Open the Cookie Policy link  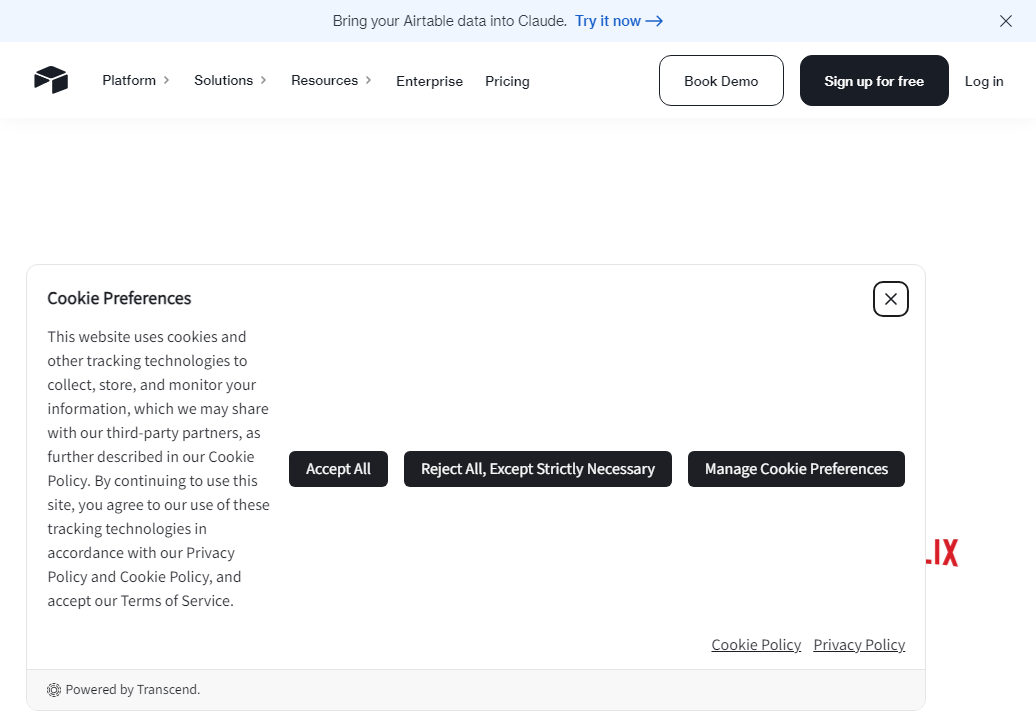coord(756,645)
